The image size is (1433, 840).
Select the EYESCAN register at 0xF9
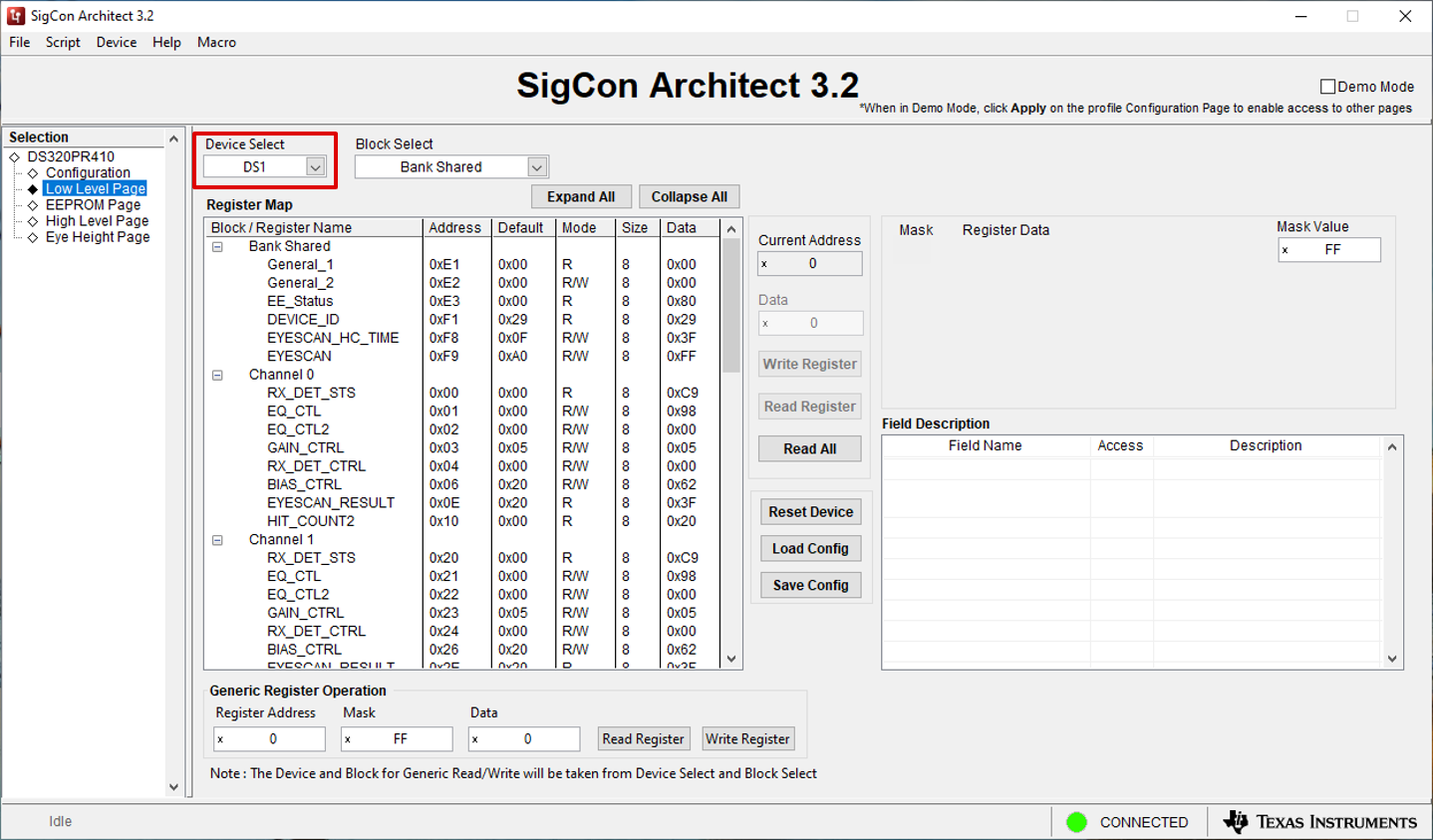[464, 356]
